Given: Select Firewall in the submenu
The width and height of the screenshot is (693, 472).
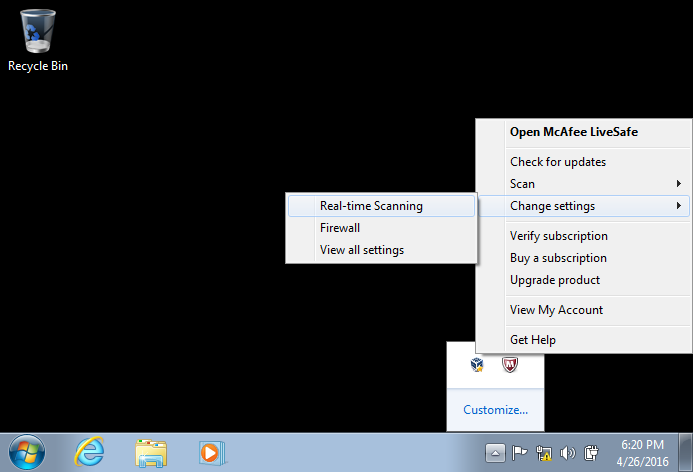Looking at the screenshot, I should 381,228.
